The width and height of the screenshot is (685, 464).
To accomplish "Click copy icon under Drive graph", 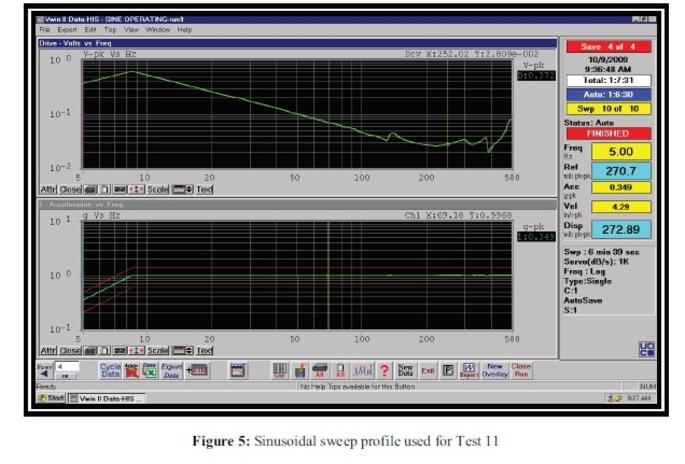I will pyautogui.click(x=104, y=190).
